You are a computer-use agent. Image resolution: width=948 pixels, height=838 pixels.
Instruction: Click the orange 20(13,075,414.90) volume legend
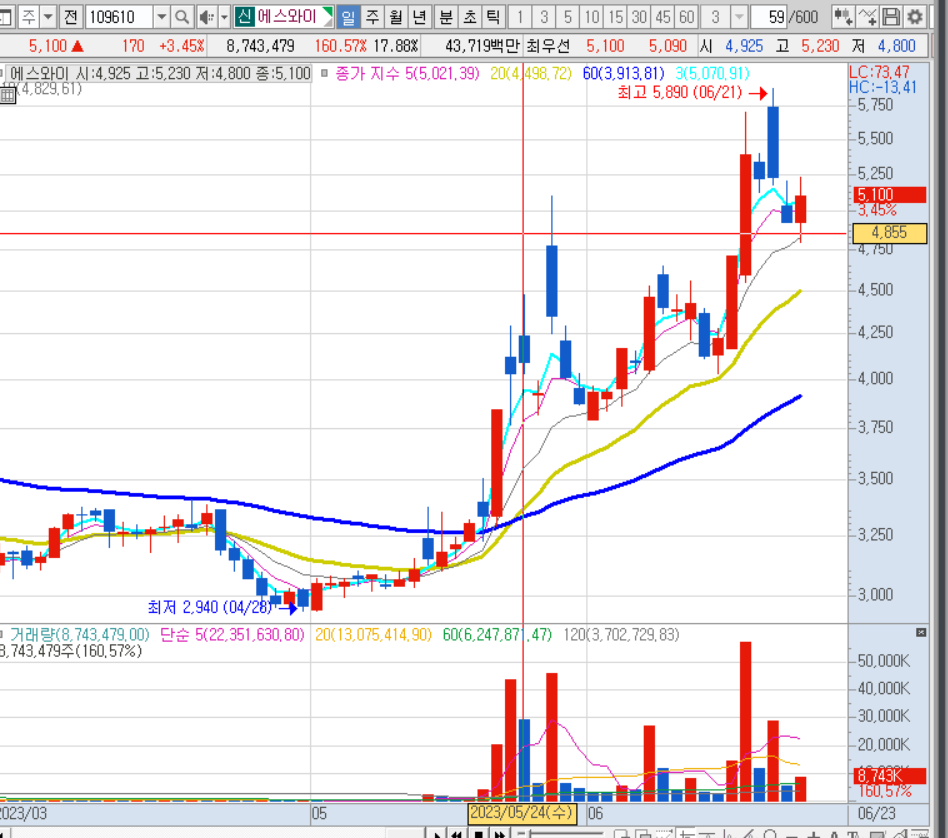373,635
